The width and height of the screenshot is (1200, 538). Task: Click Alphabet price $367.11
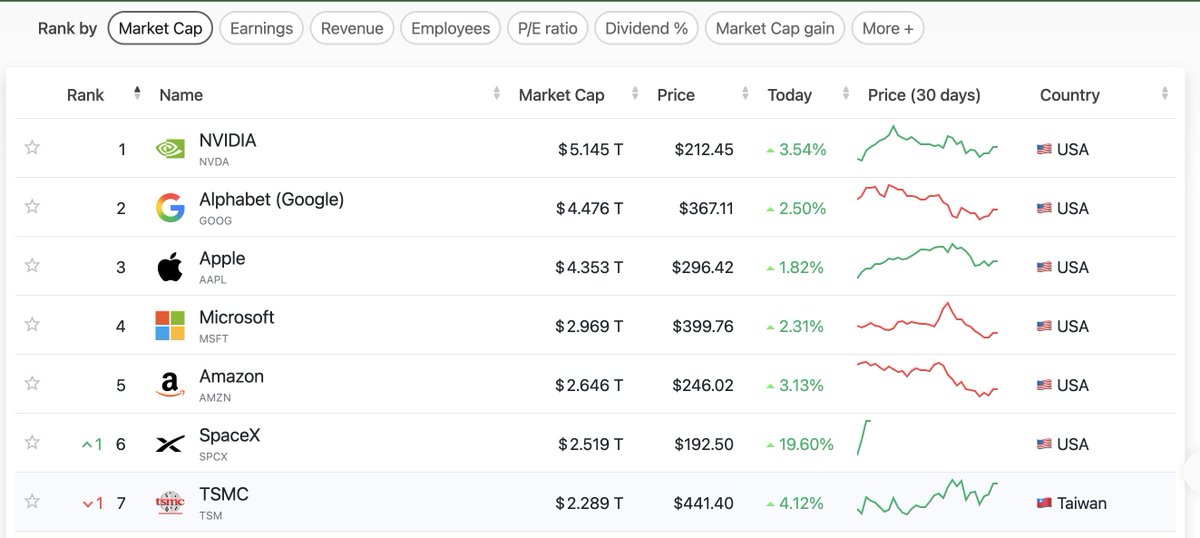point(706,209)
